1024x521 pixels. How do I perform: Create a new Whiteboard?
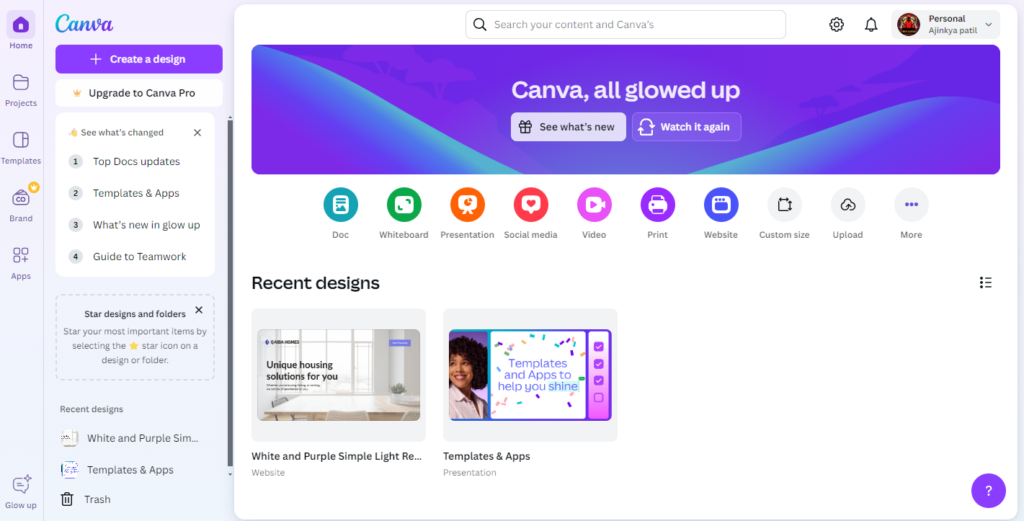(x=404, y=205)
